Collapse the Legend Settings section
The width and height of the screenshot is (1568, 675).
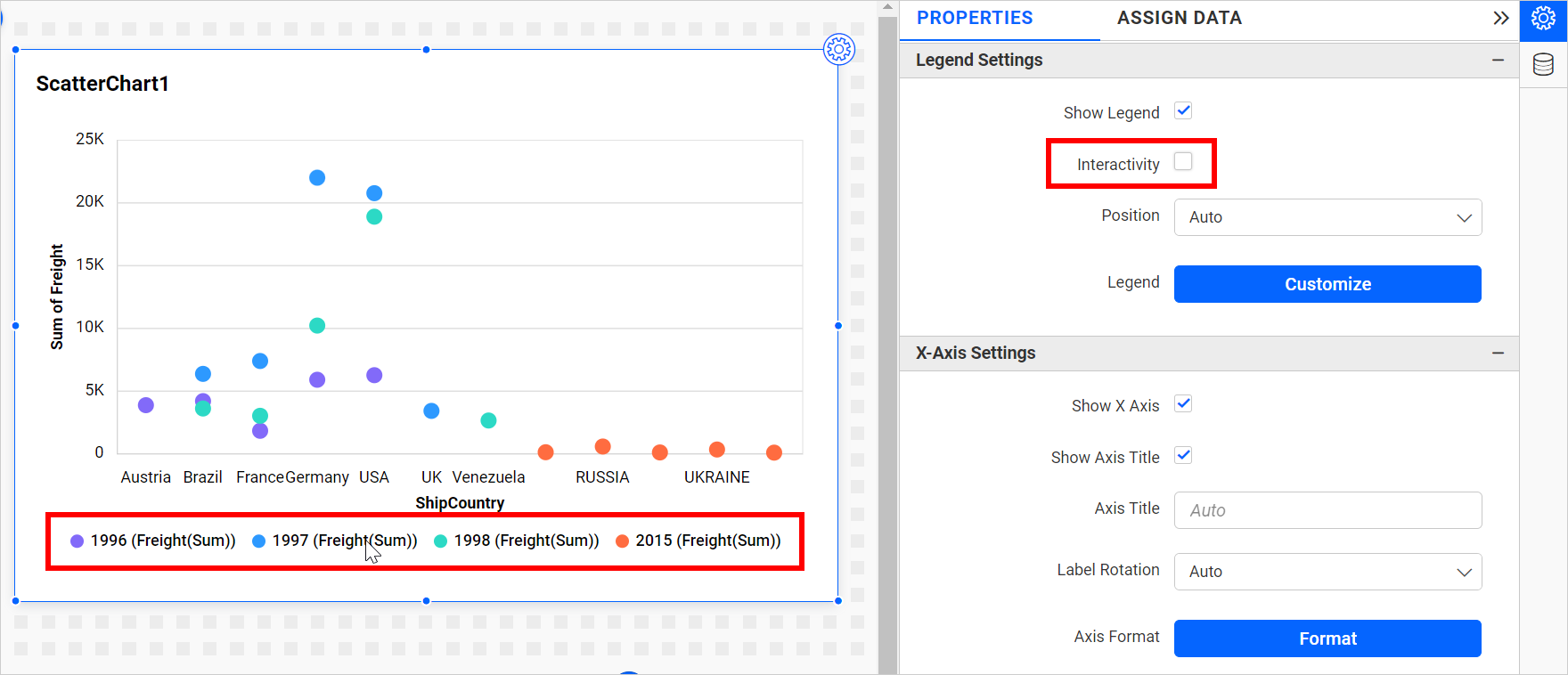click(x=1498, y=60)
